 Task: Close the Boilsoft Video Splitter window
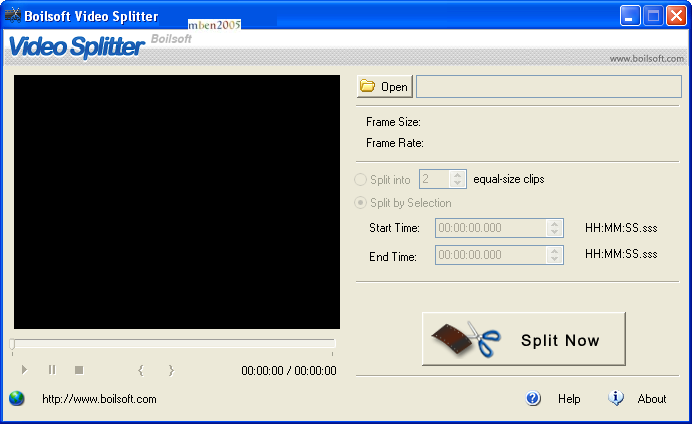point(676,16)
